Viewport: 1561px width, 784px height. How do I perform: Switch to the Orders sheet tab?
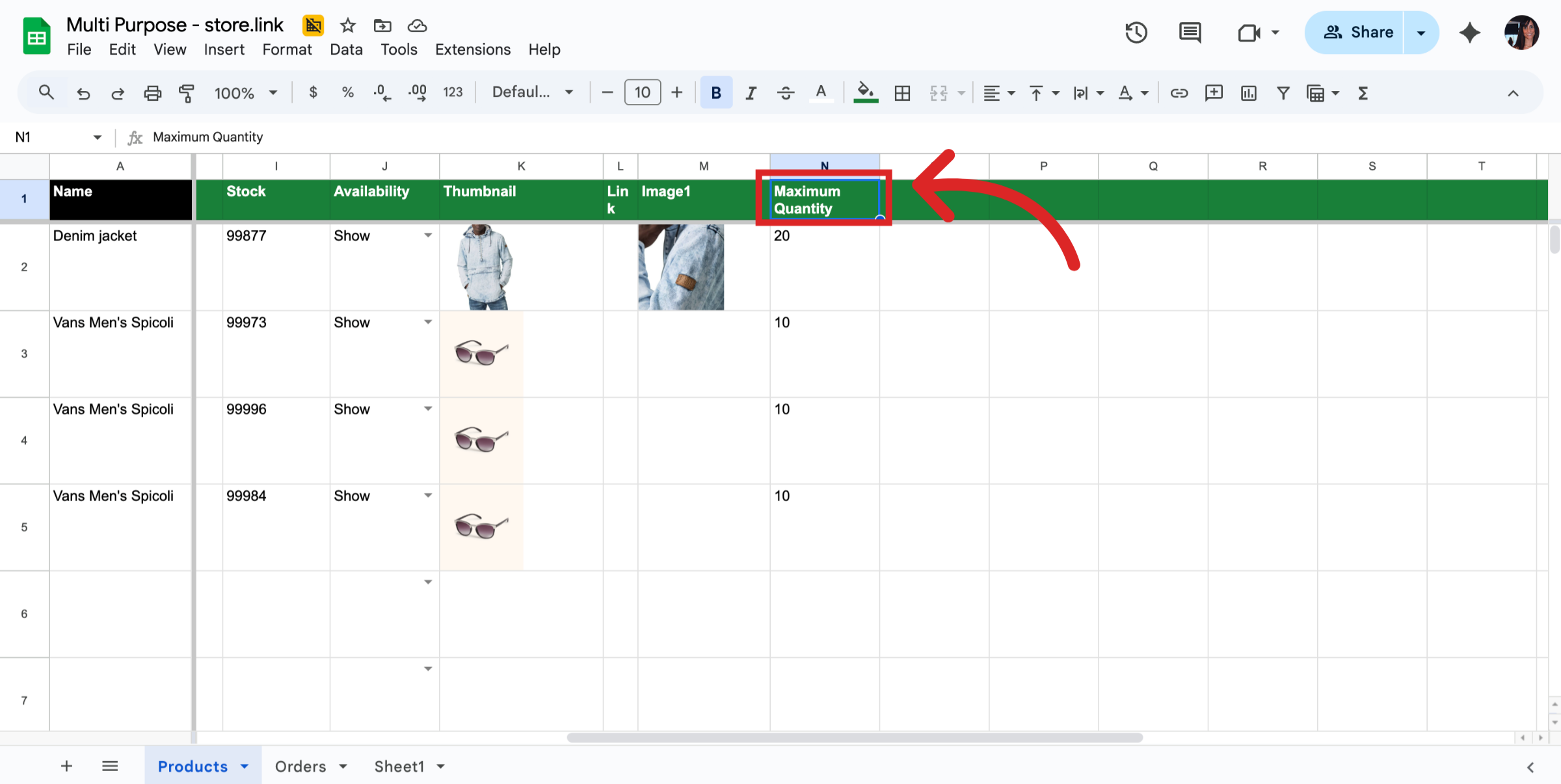click(x=300, y=766)
